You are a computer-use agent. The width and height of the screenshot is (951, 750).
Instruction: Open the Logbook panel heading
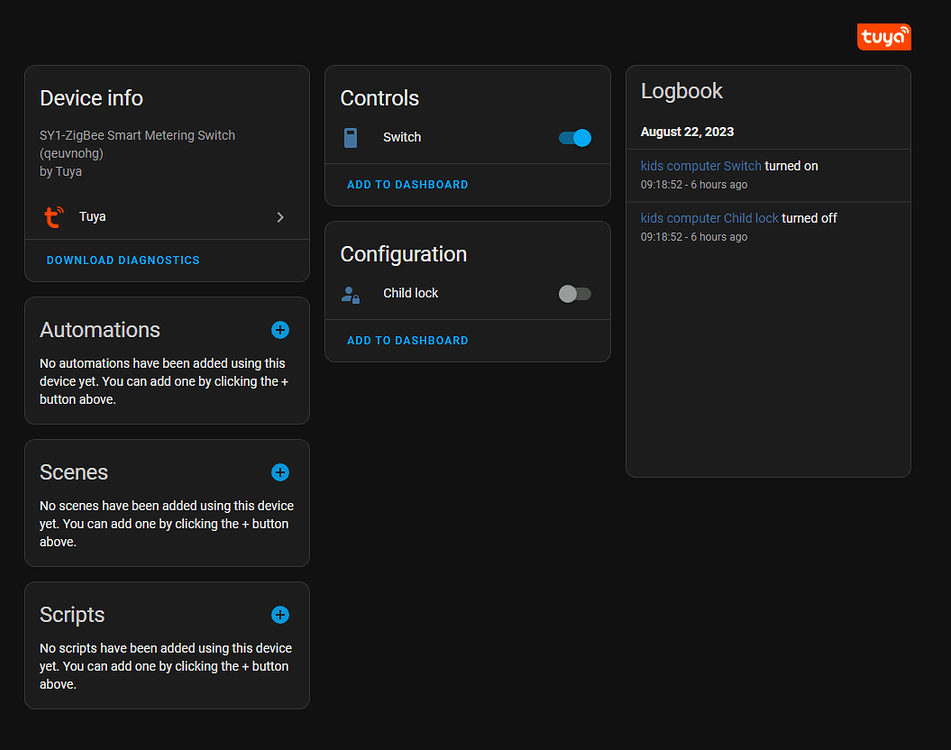[682, 91]
